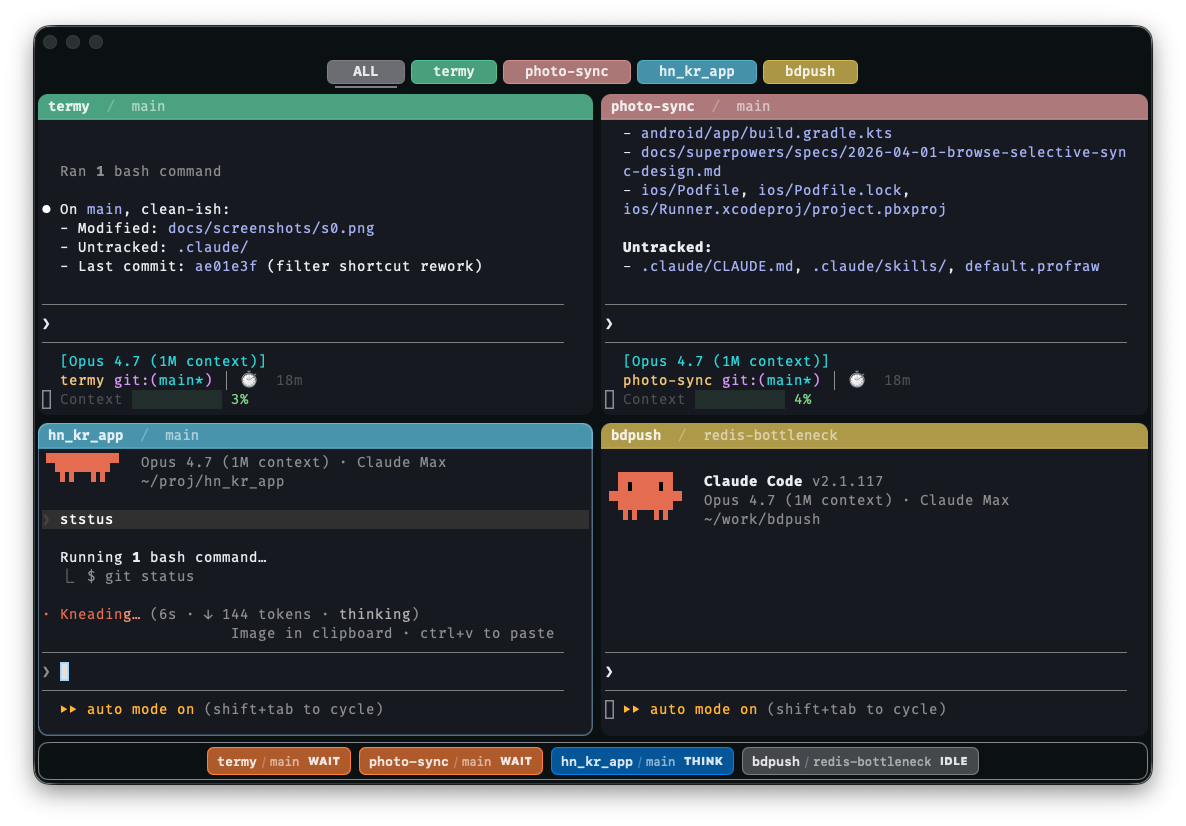Click the photo-sync Context usage bar
Viewport: 1186px width, 826px height.
740,399
